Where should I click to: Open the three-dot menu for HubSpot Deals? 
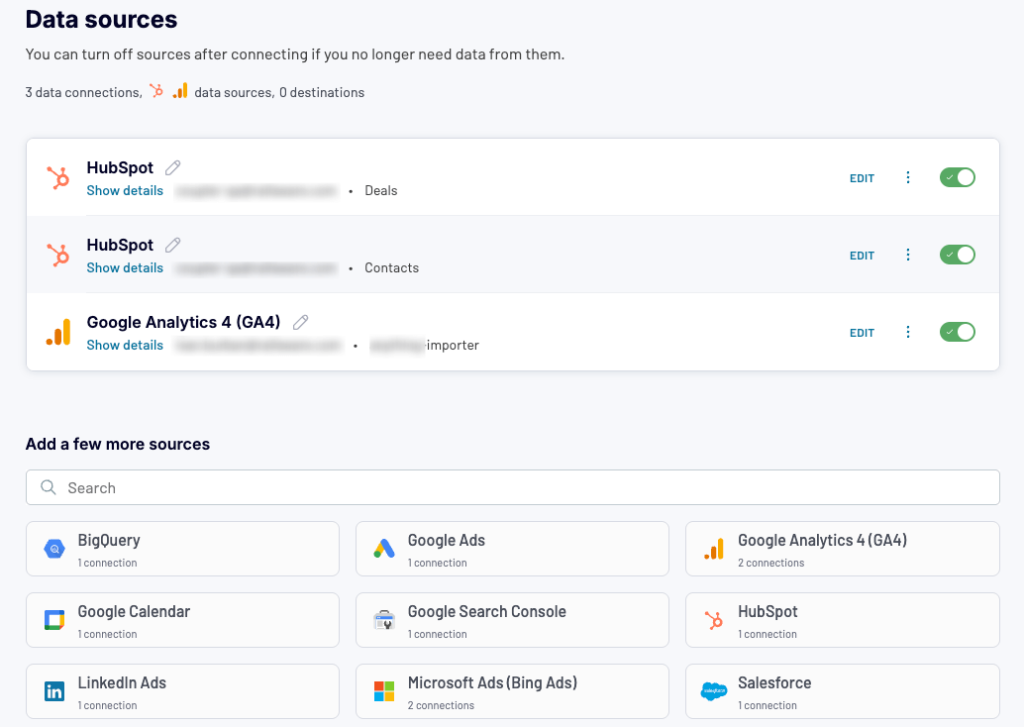(908, 178)
